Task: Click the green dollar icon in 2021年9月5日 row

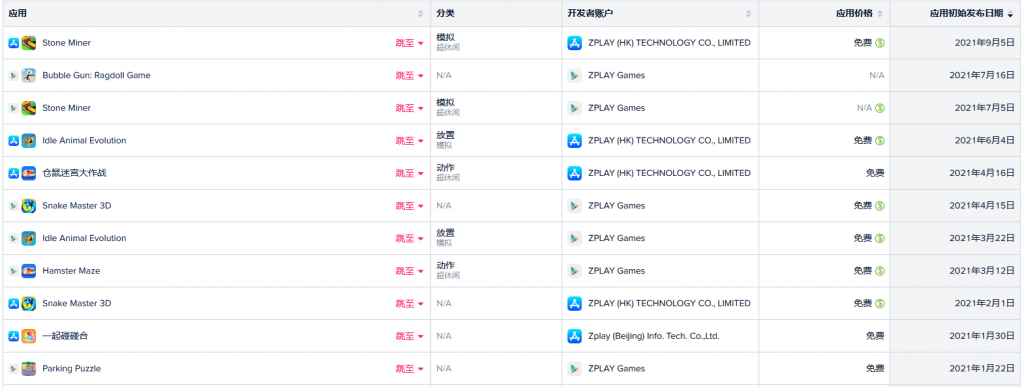Action: (880, 43)
